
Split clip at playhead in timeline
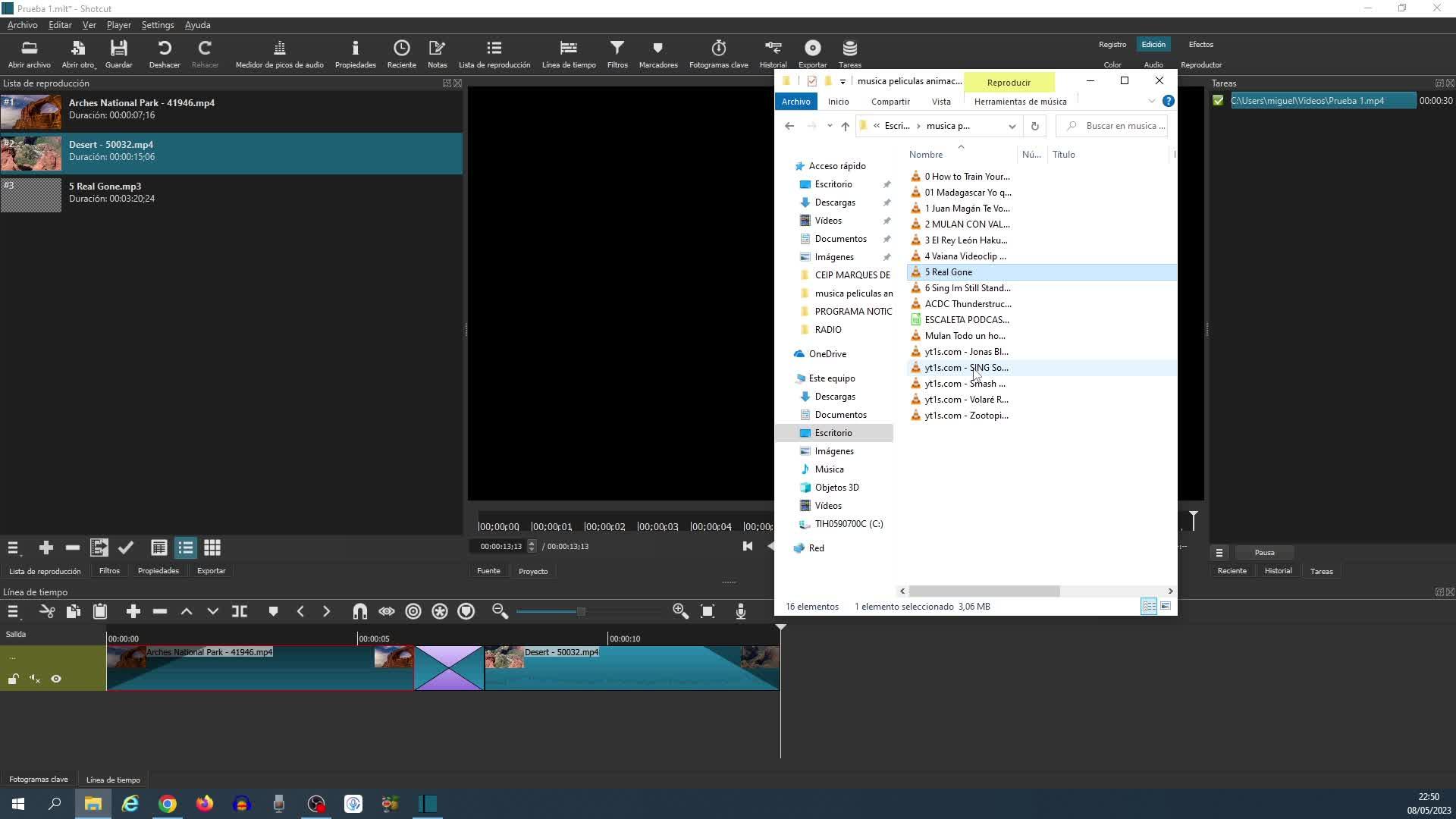point(240,612)
